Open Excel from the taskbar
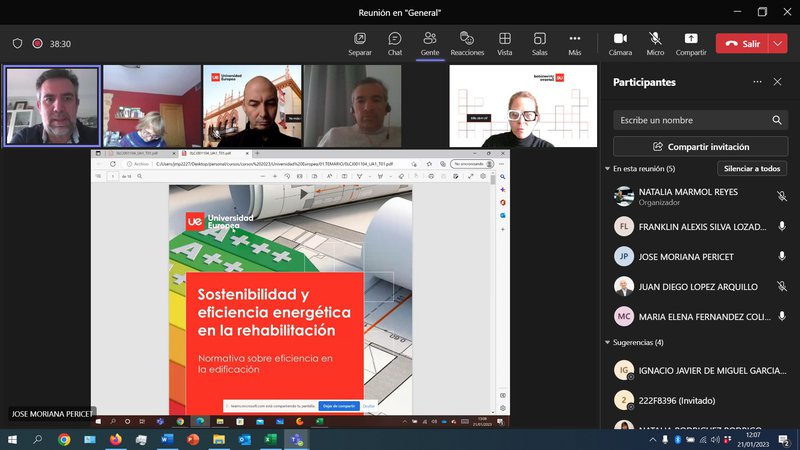The width and height of the screenshot is (800, 450). click(x=270, y=439)
